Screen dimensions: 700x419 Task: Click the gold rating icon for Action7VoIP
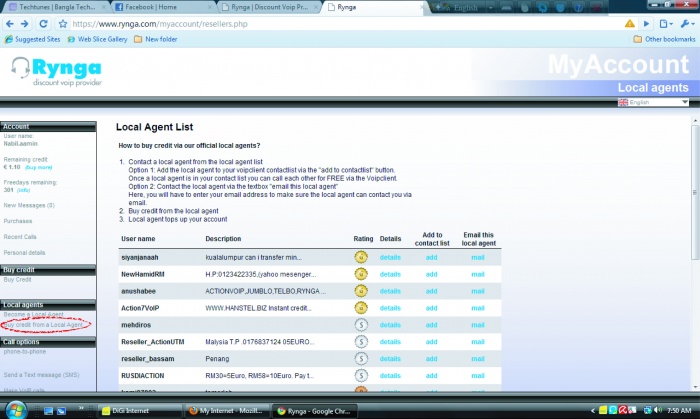coord(361,308)
